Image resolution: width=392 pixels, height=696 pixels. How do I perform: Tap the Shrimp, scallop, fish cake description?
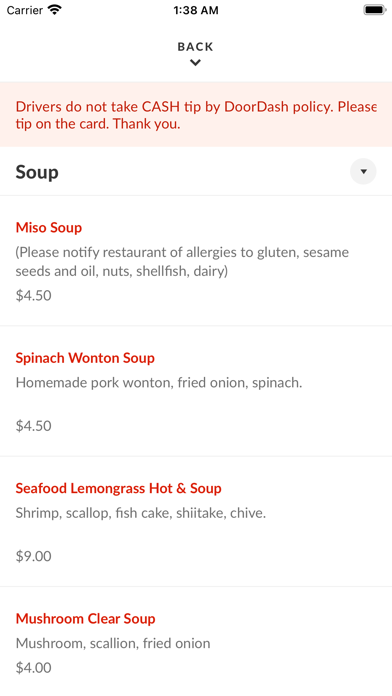141,513
